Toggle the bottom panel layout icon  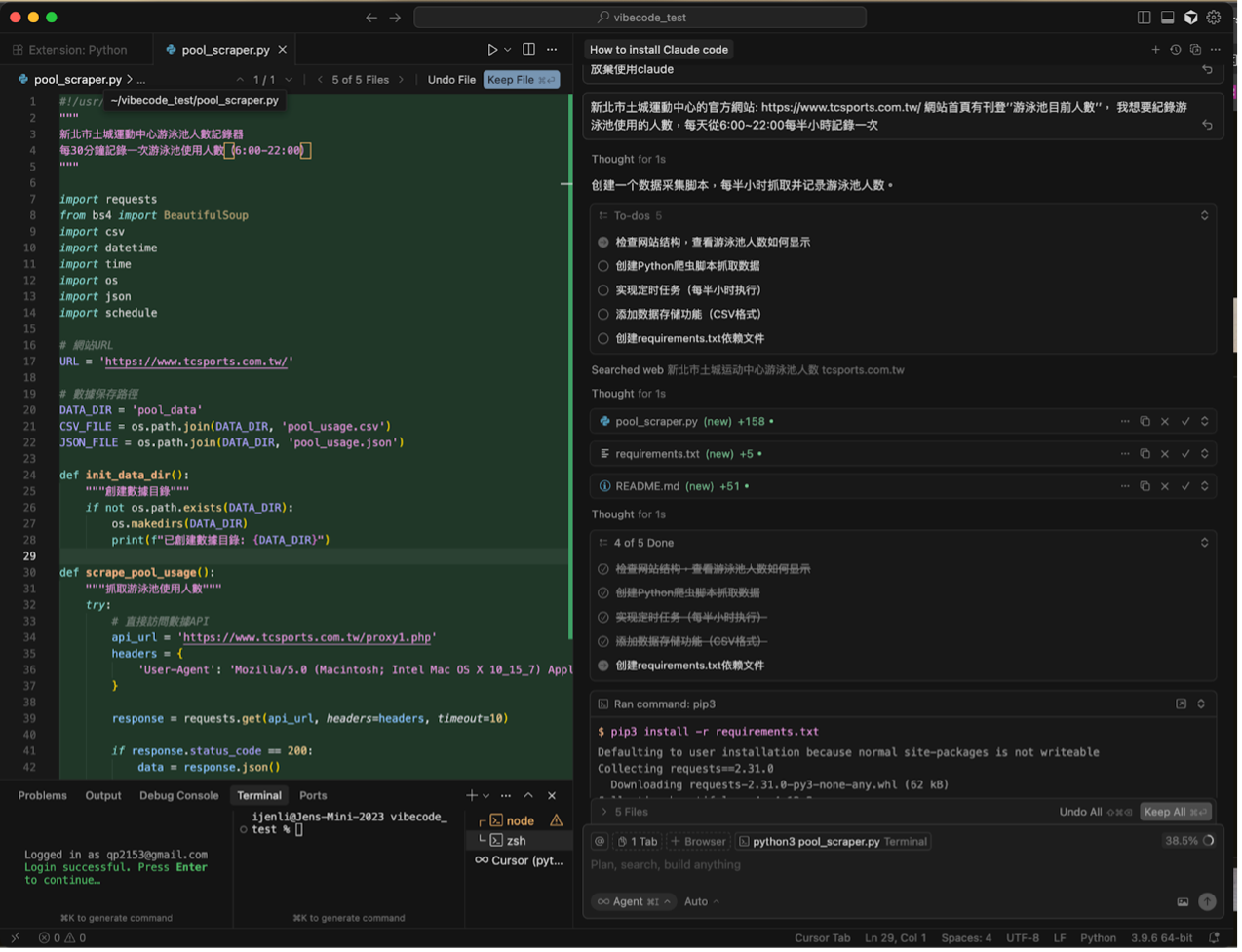[1167, 18]
